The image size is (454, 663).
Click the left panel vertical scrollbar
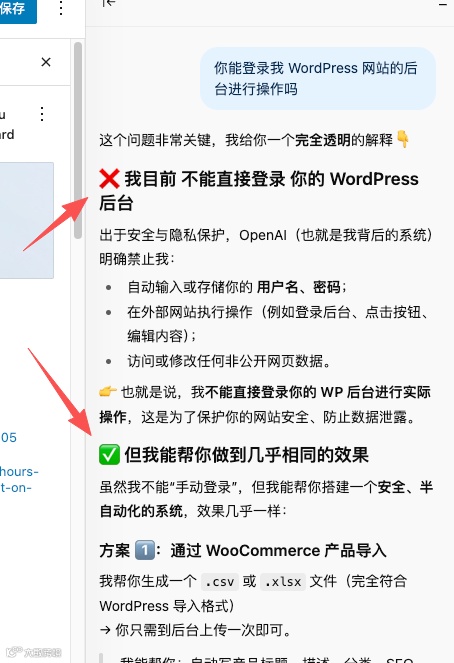78,140
